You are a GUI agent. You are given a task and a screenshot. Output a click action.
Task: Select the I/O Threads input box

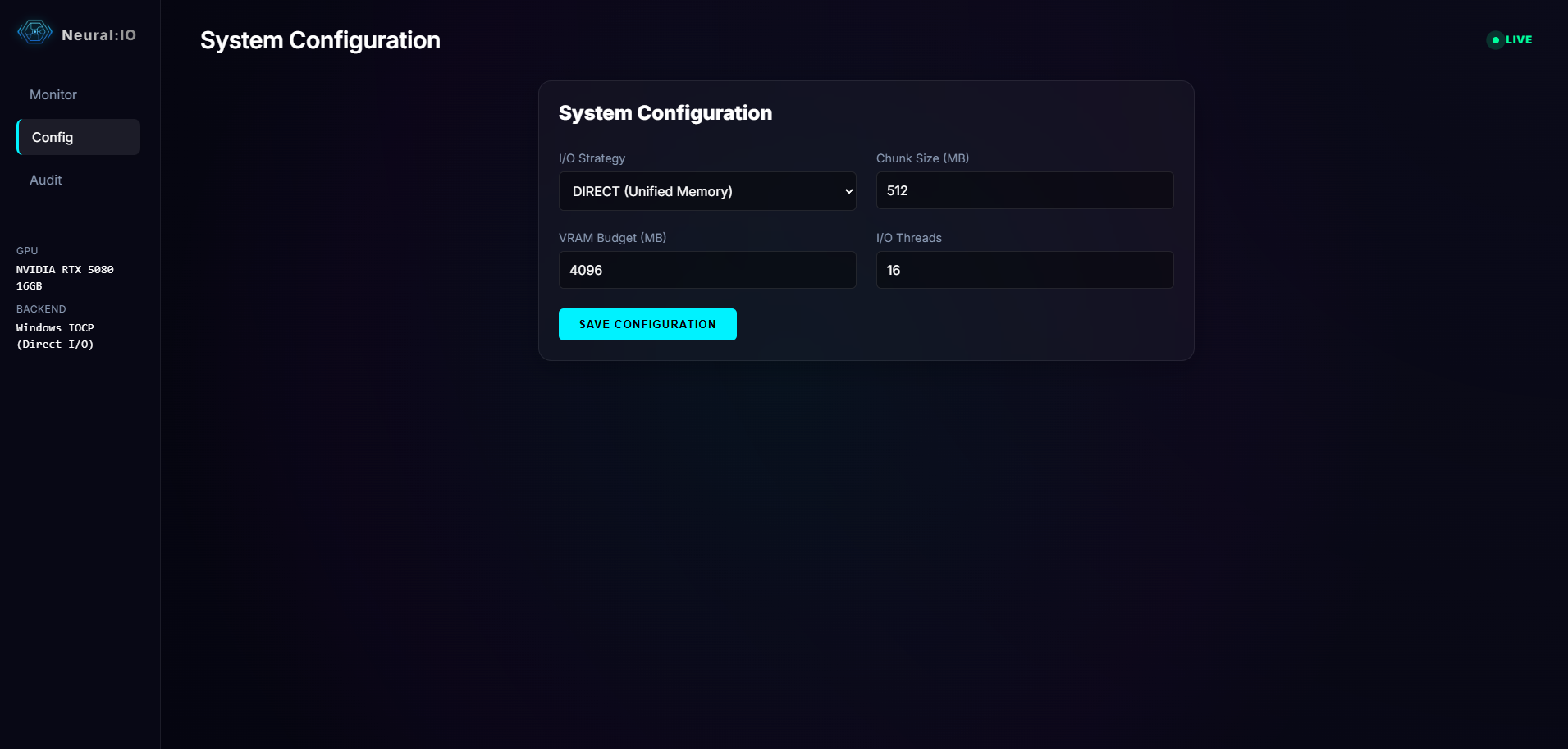[1025, 270]
